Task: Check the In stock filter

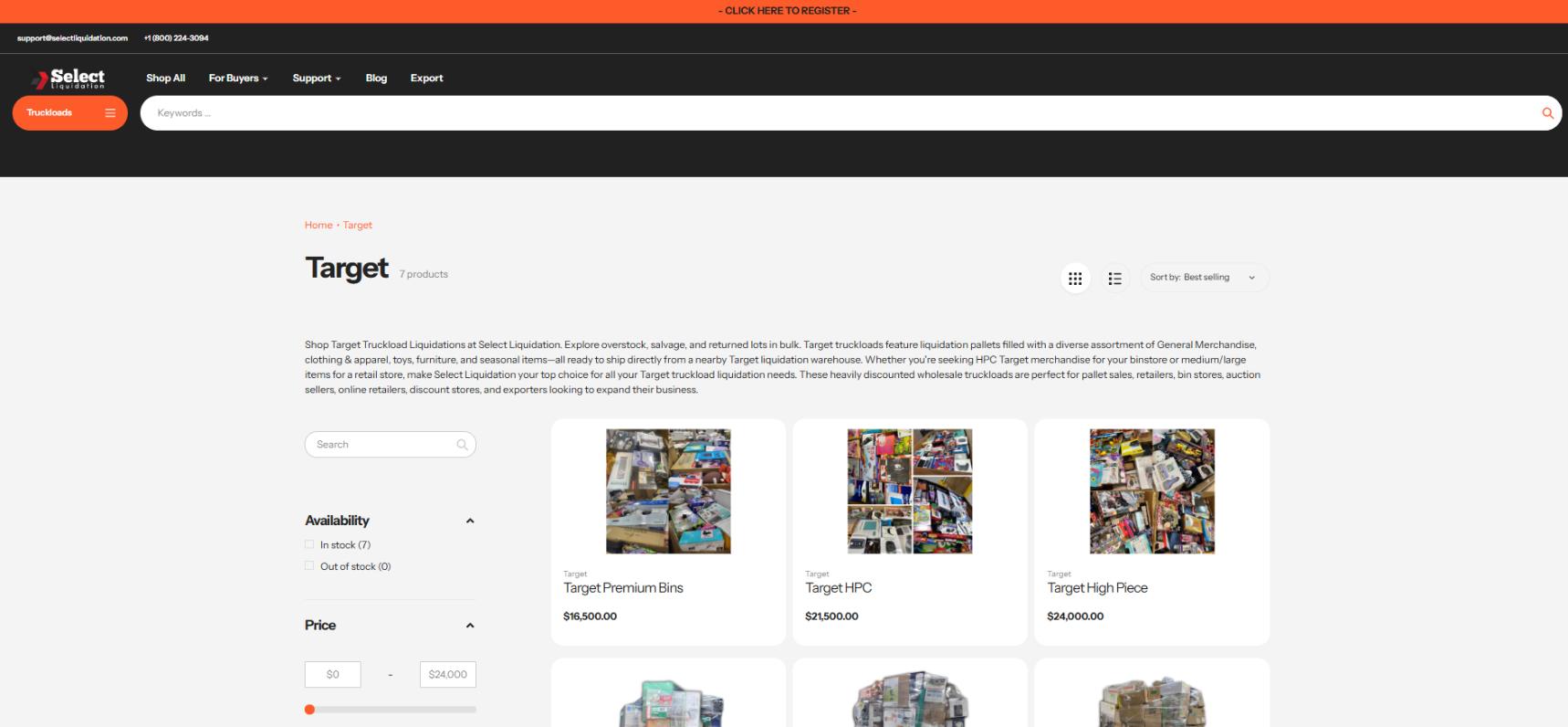Action: click(309, 544)
